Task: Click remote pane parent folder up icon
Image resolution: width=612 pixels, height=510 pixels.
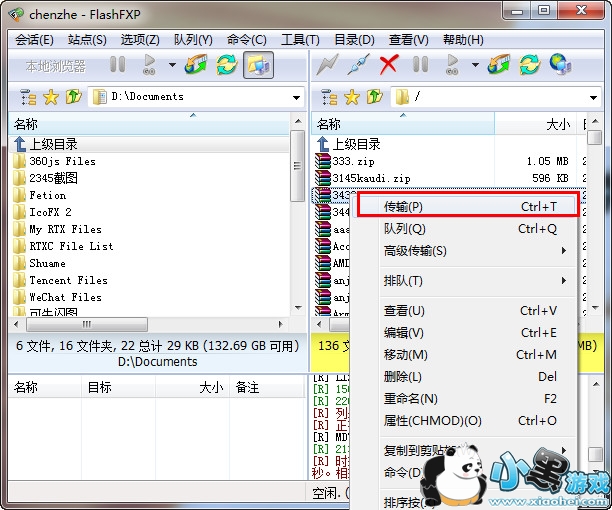Action: tap(374, 97)
